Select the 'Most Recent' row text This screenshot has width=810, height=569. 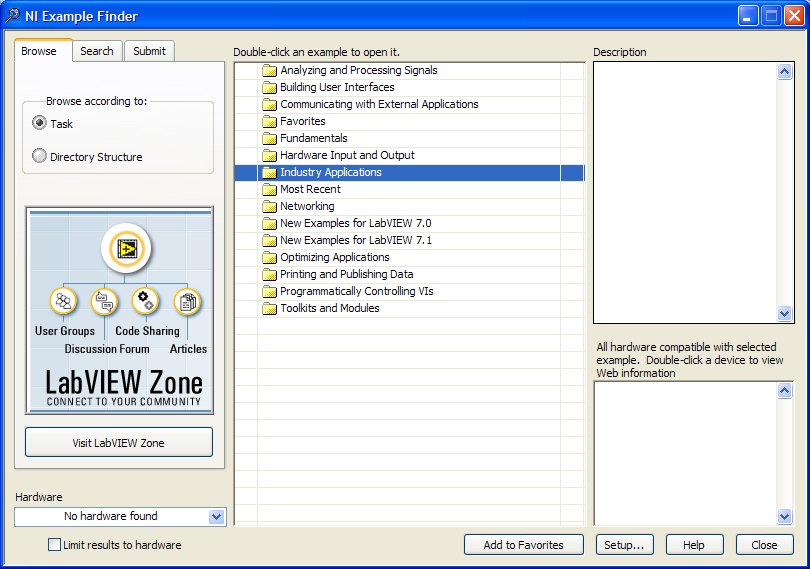click(310, 189)
